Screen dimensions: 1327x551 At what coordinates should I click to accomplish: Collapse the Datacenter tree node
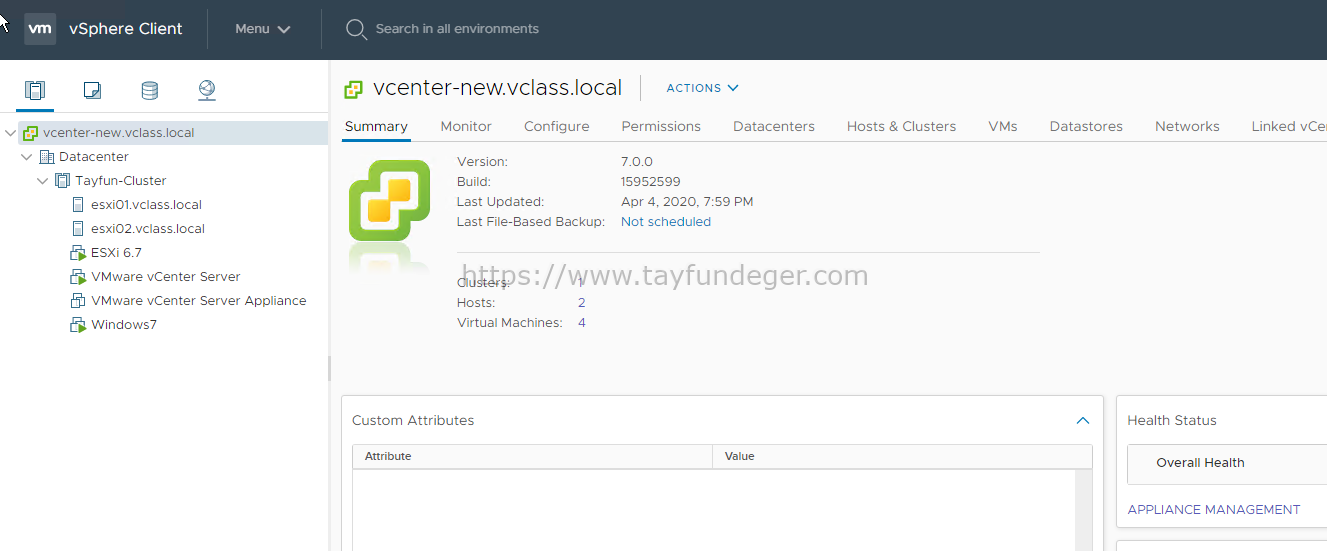click(27, 157)
